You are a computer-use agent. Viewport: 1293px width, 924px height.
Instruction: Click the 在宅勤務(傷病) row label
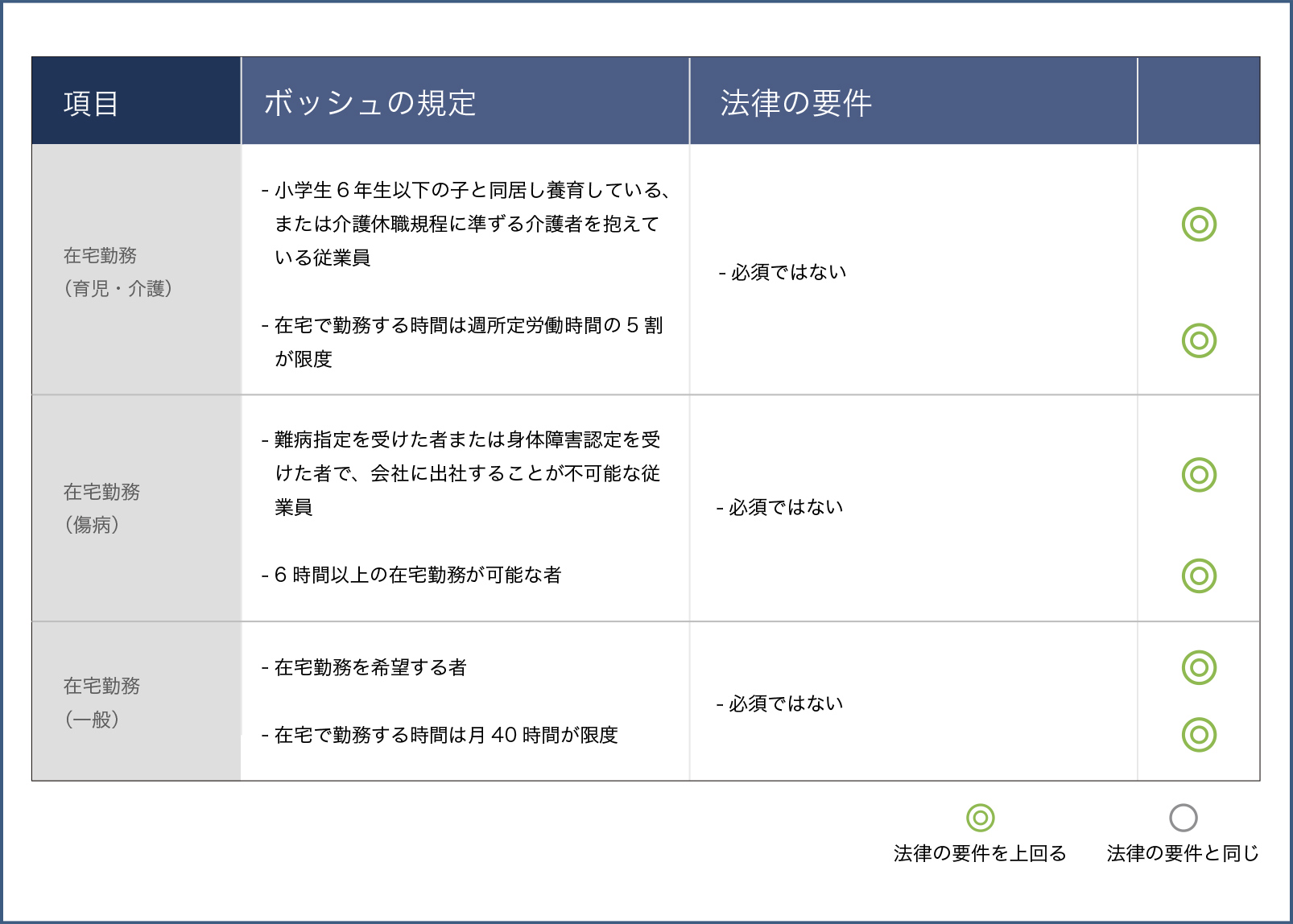[x=101, y=508]
